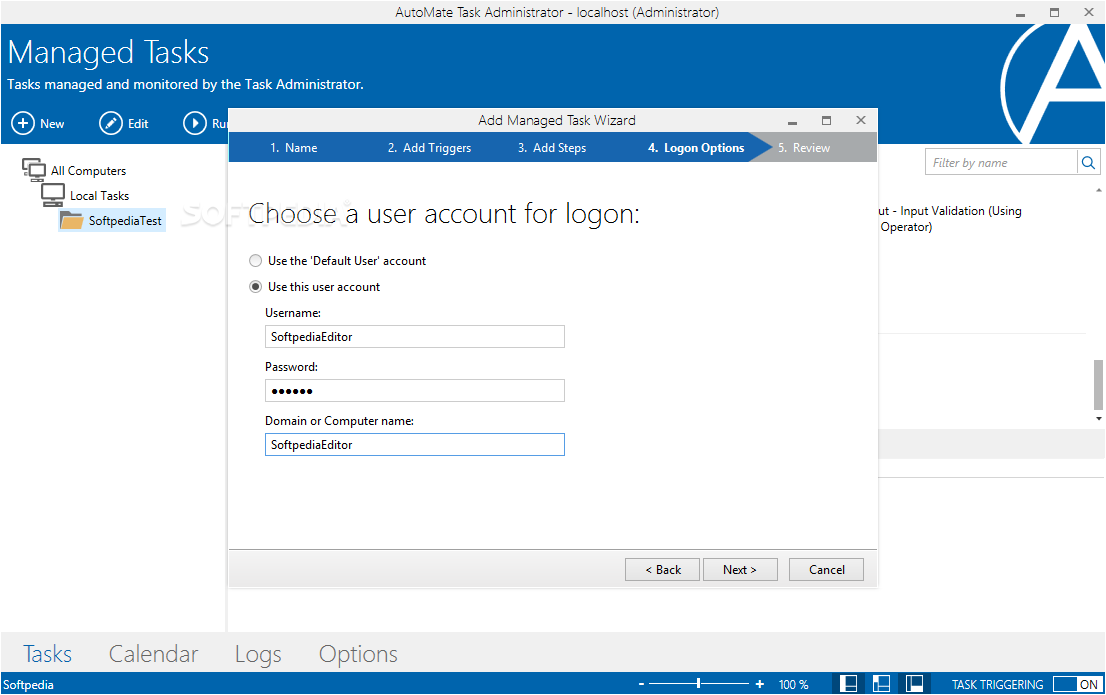Click the Edit label in toolbar
The width and height of the screenshot is (1106, 695).
(138, 124)
